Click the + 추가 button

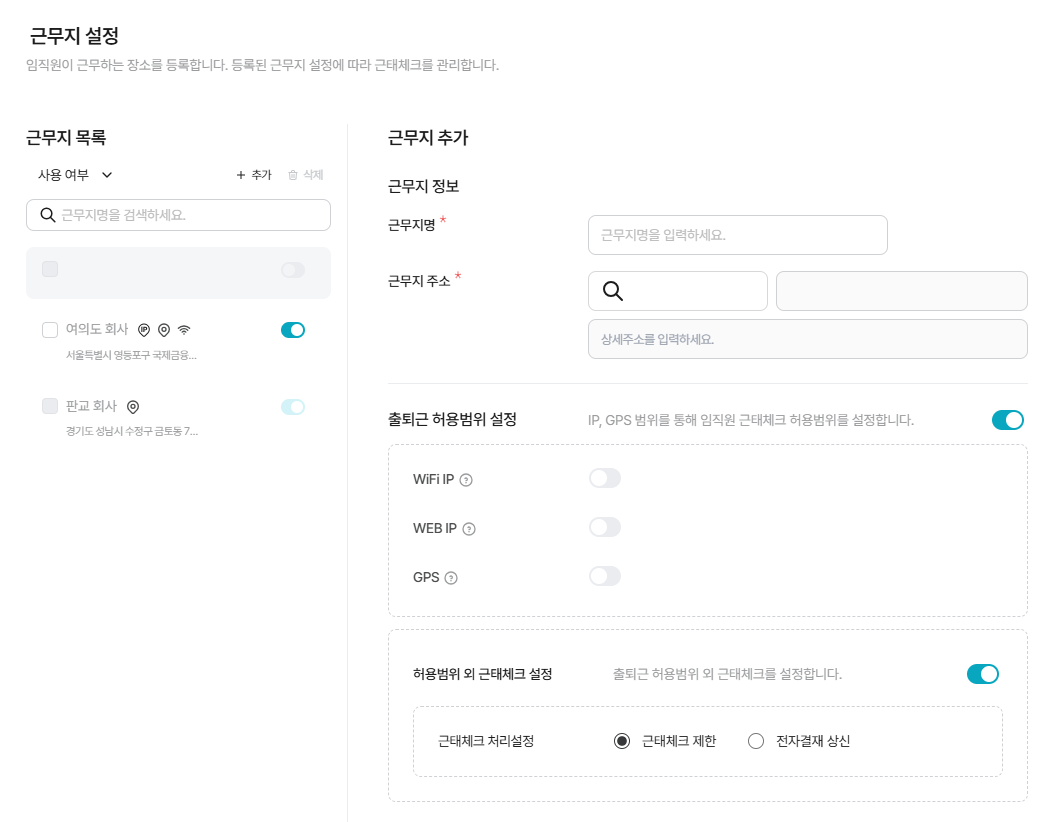(254, 175)
